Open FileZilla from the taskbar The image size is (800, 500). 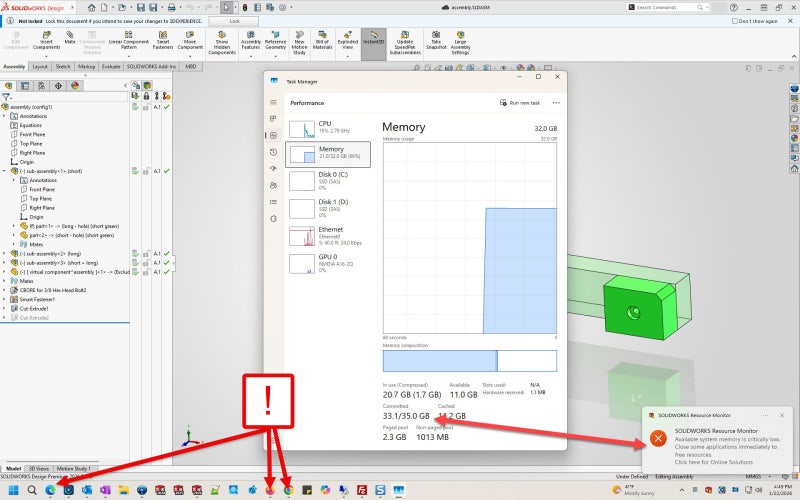[x=362, y=490]
